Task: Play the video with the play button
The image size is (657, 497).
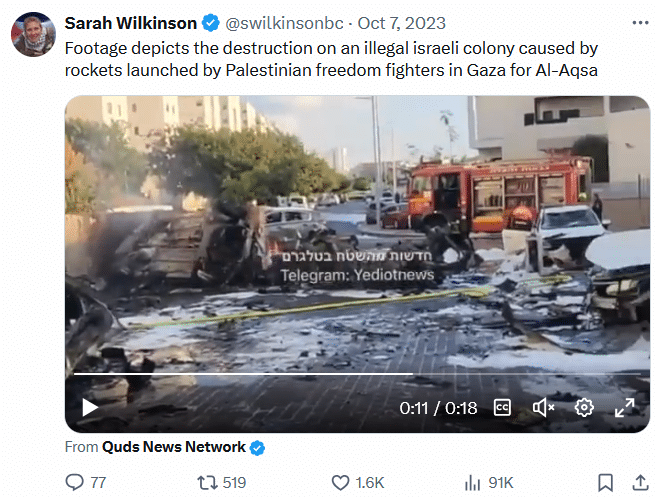Action: point(89,407)
